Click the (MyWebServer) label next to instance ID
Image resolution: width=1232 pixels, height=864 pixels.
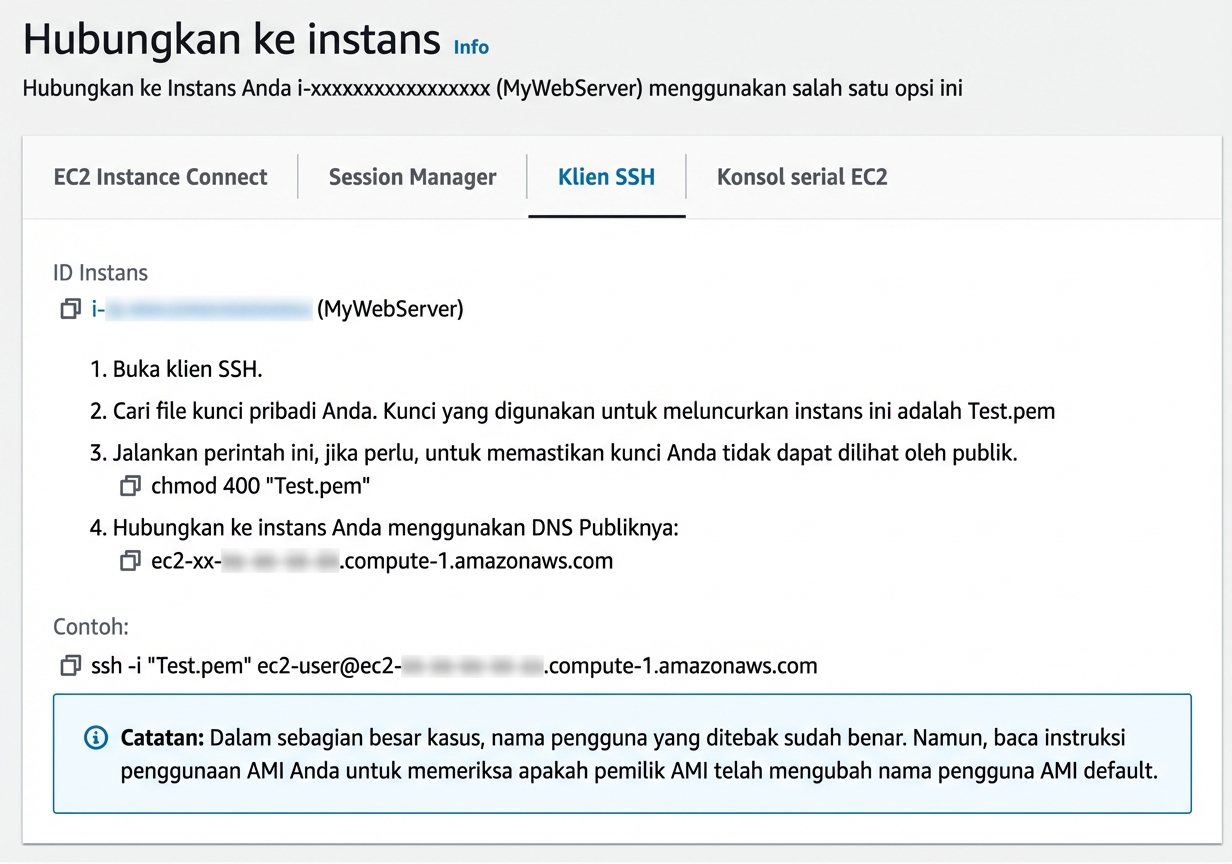(x=389, y=309)
